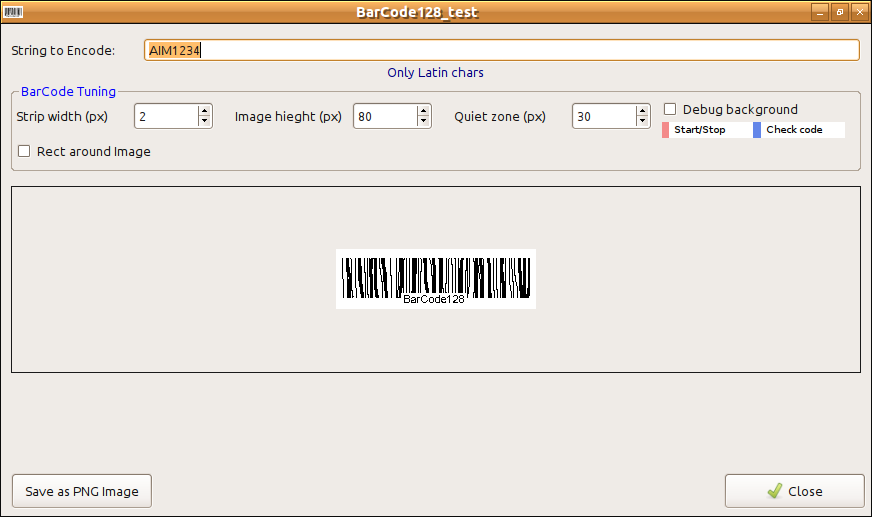Minimize the BarCode128_test window

[x=819, y=12]
